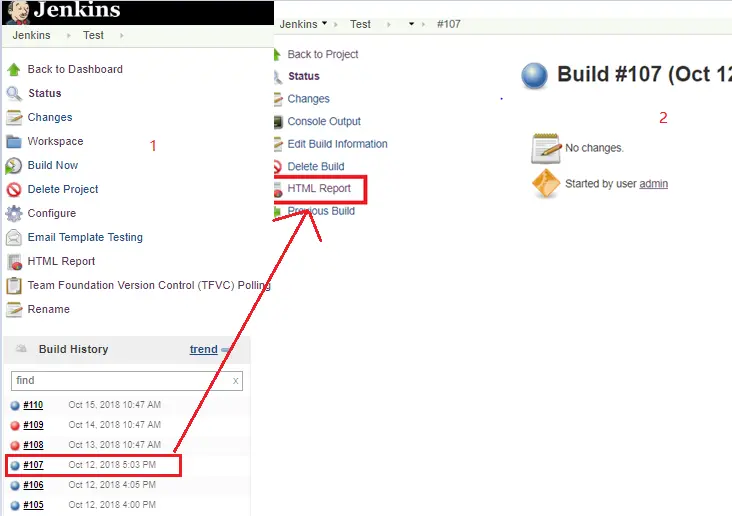Open Edit Build Information link
The height and width of the screenshot is (516, 732).
[x=338, y=144]
